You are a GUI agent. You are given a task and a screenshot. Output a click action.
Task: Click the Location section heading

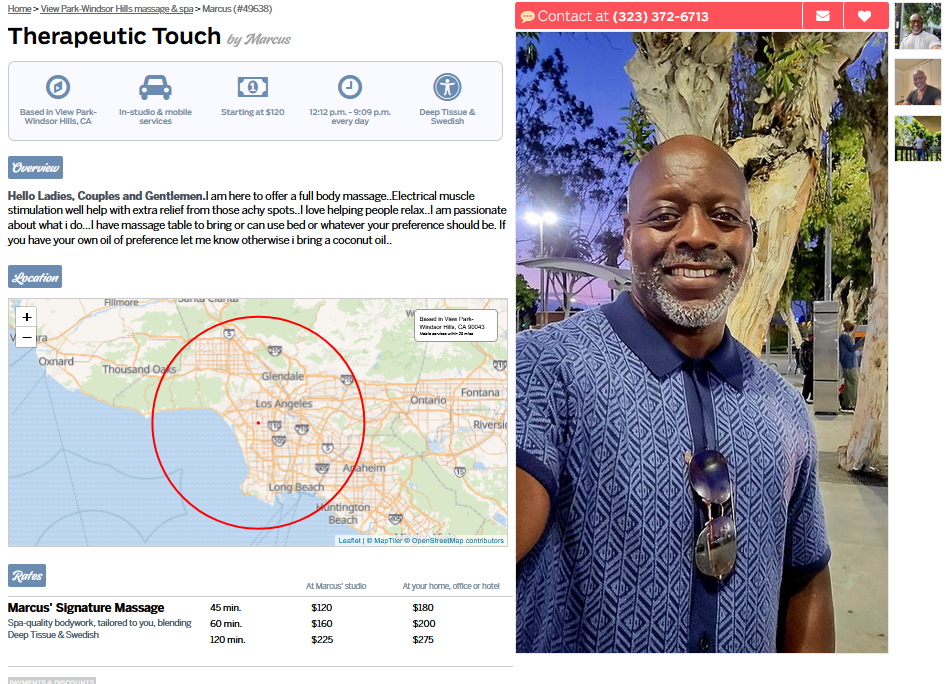click(35, 277)
